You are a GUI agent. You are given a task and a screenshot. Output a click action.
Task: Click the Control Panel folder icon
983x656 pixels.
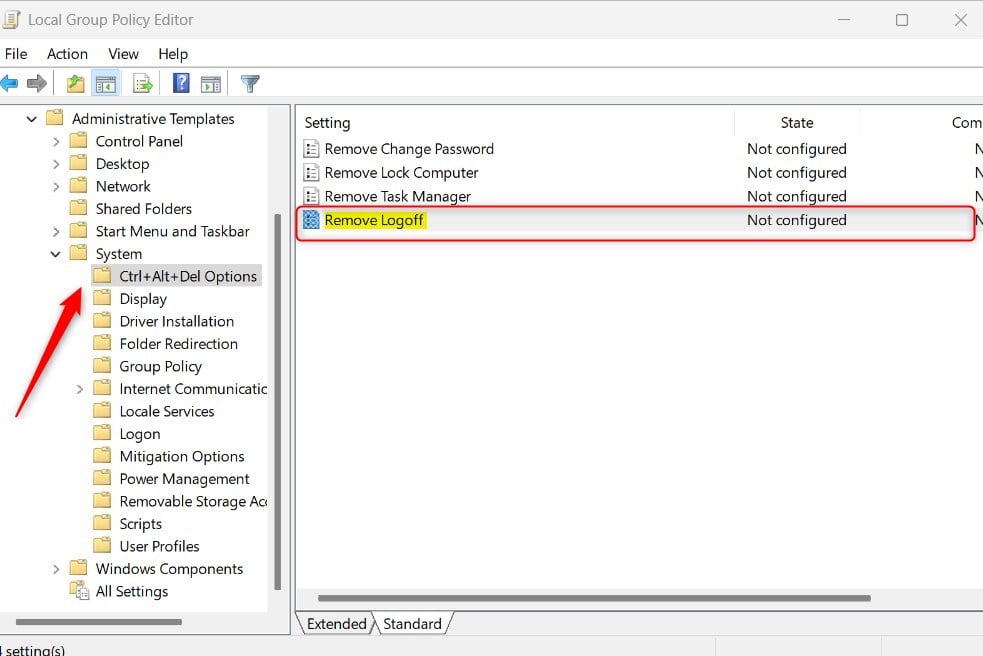(78, 140)
